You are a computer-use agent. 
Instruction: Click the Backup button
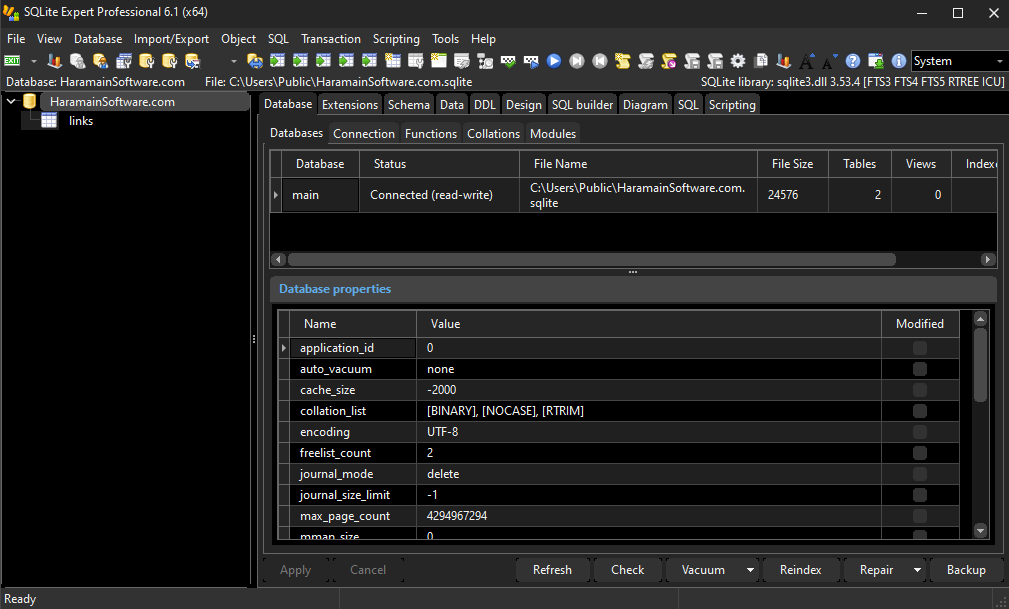pos(966,570)
